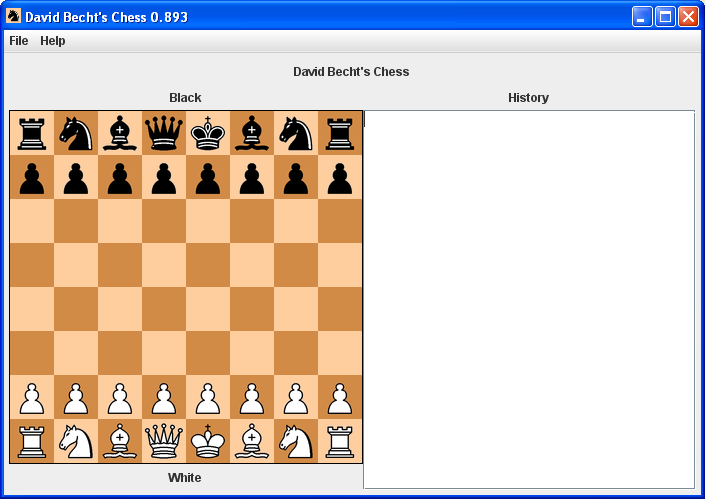
Task: Select the black rook on a8
Action: click(32, 134)
